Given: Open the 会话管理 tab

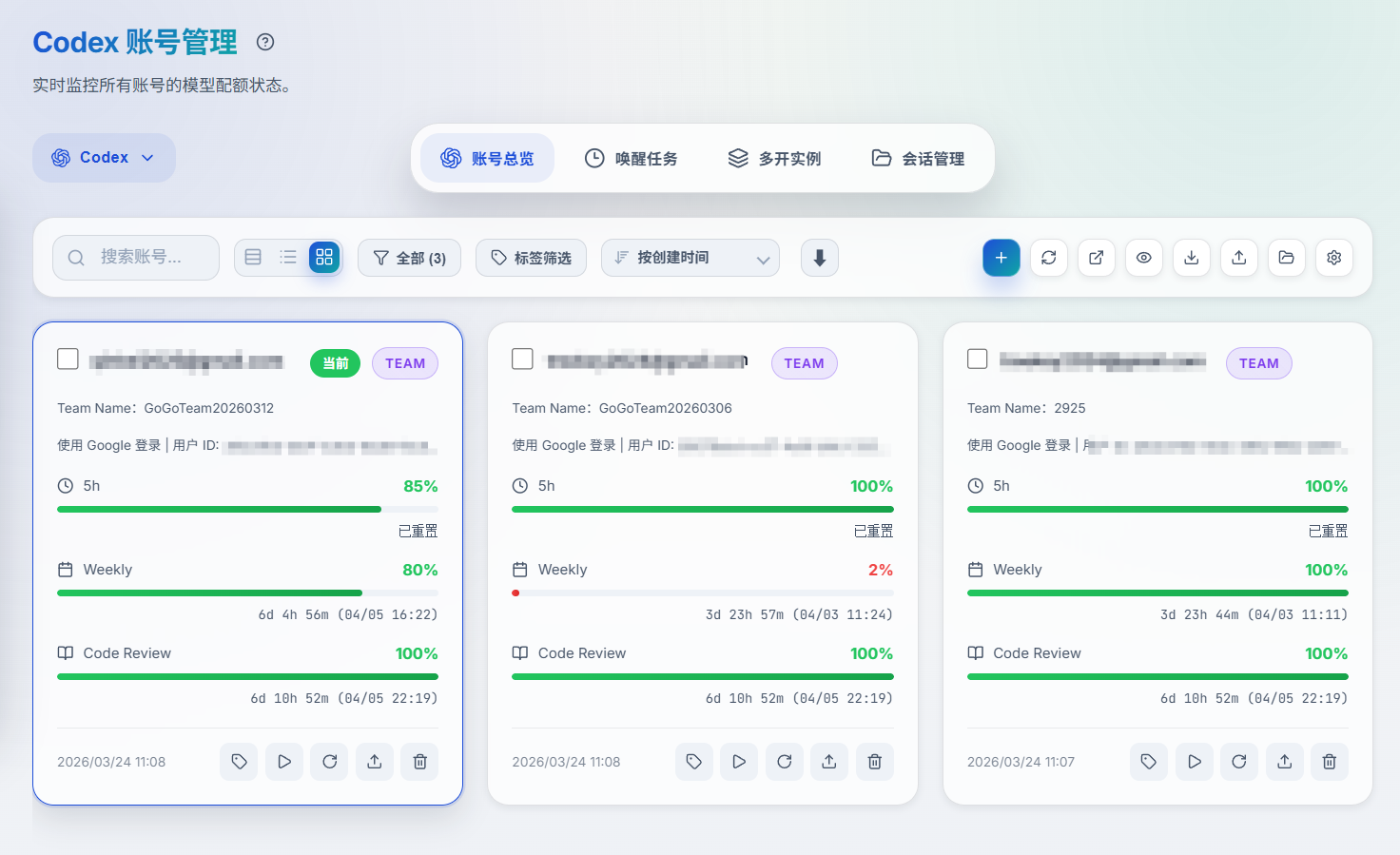Looking at the screenshot, I should click(x=919, y=159).
